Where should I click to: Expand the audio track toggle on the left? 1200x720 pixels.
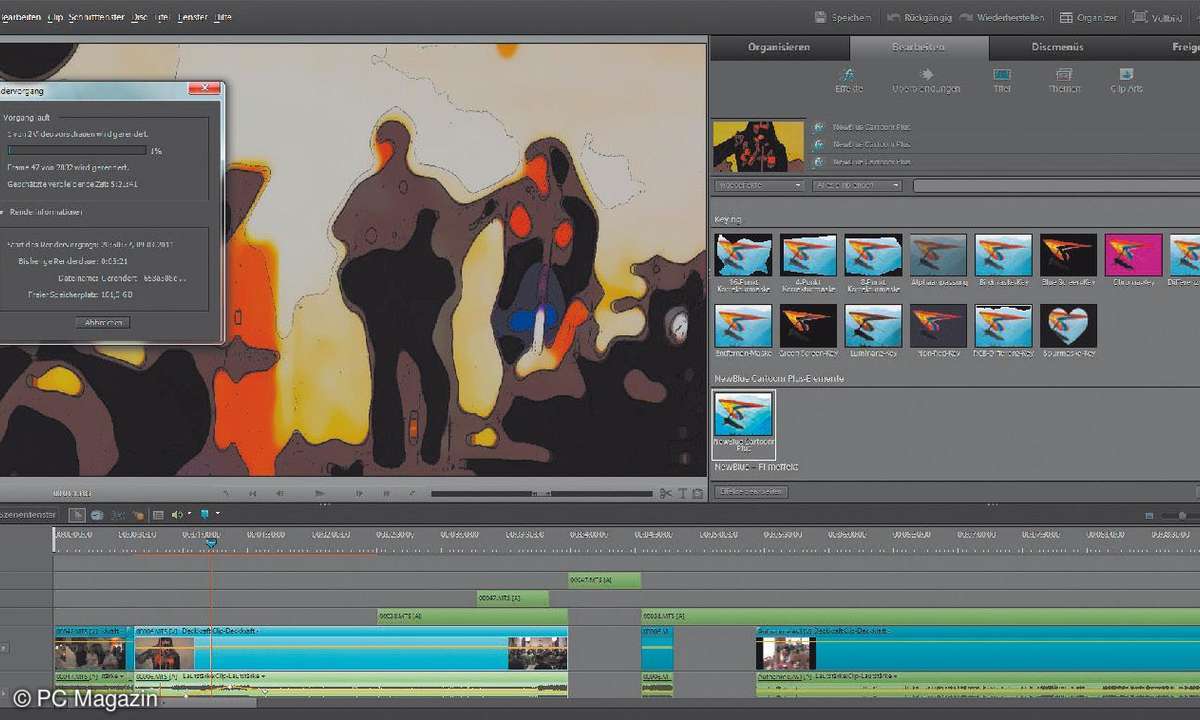point(3,692)
